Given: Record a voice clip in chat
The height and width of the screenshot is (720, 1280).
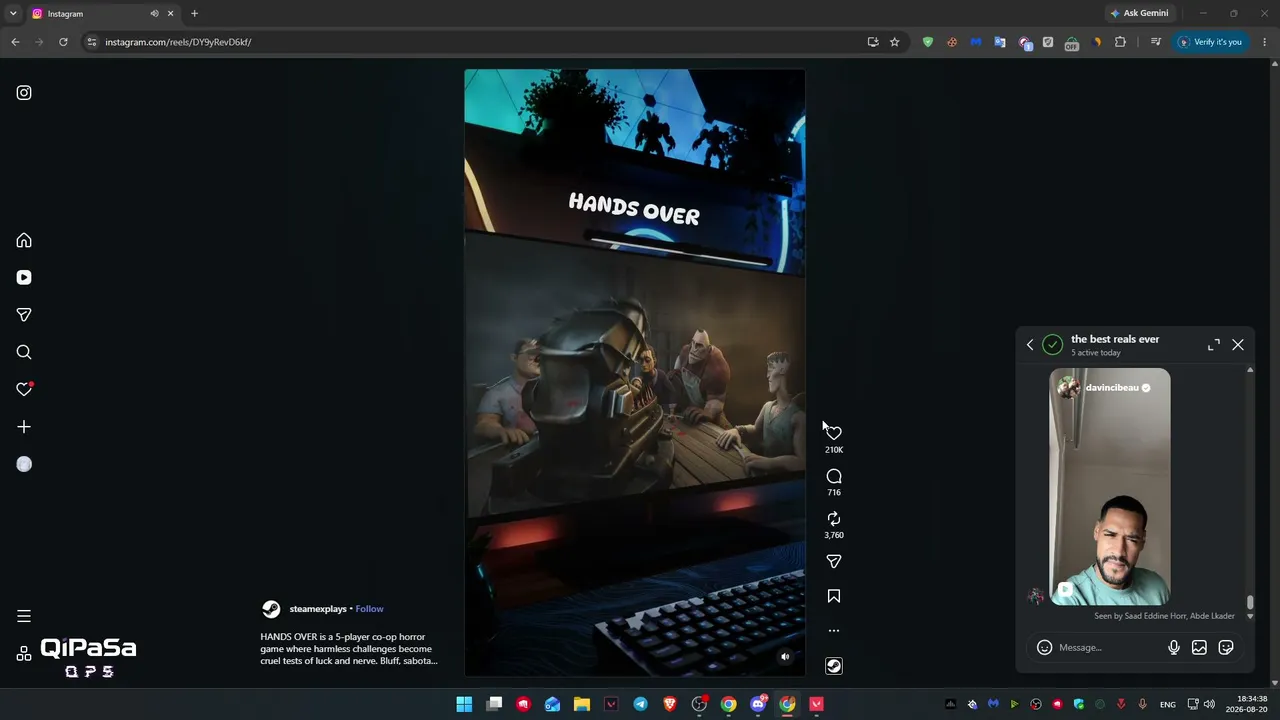Looking at the screenshot, I should [x=1174, y=648].
